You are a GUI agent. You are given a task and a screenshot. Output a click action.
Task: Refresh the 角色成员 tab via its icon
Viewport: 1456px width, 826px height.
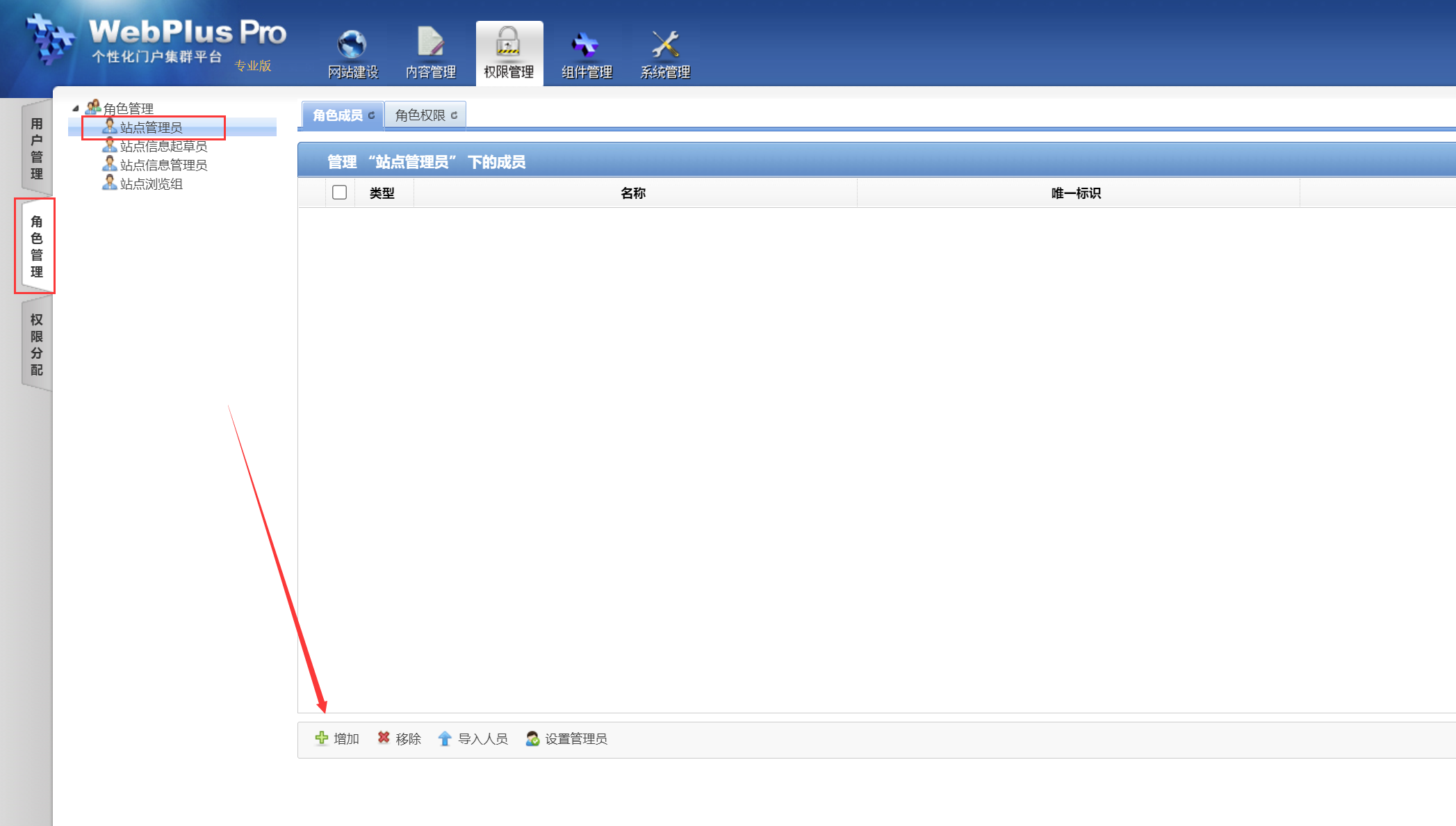pyautogui.click(x=372, y=115)
